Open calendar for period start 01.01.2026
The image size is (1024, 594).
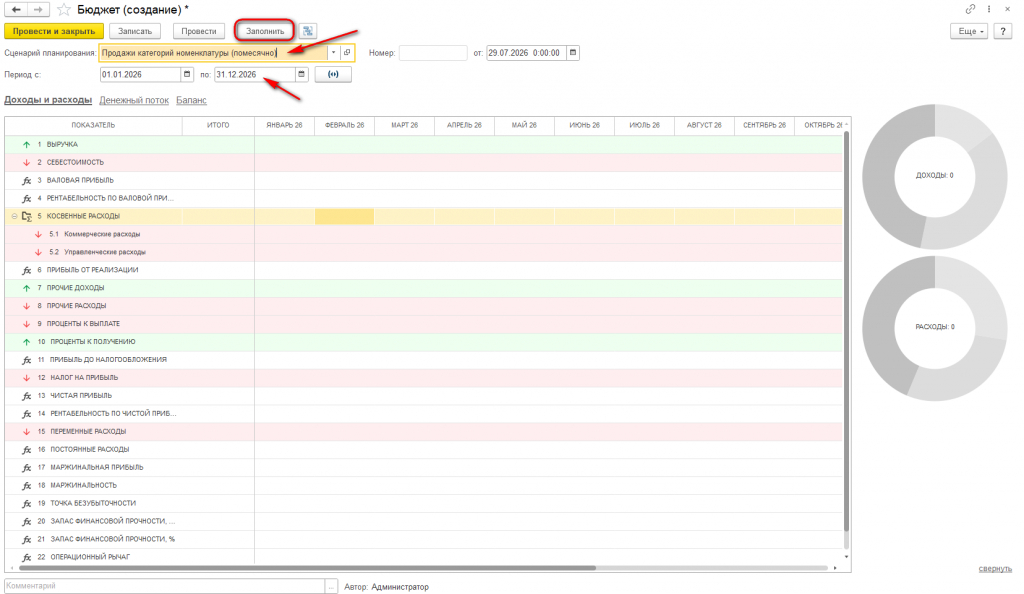pos(187,74)
